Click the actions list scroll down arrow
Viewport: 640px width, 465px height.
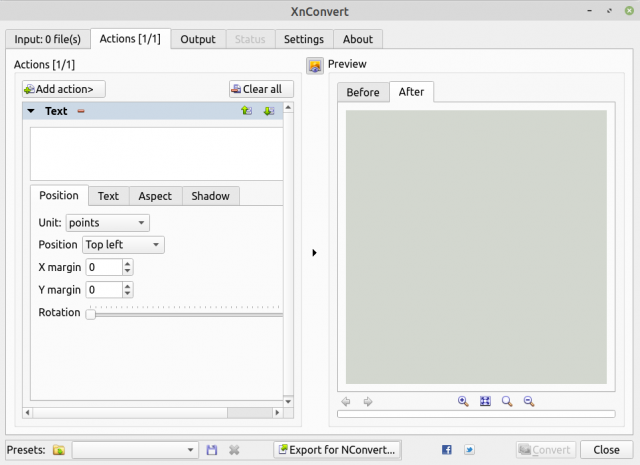[288, 402]
